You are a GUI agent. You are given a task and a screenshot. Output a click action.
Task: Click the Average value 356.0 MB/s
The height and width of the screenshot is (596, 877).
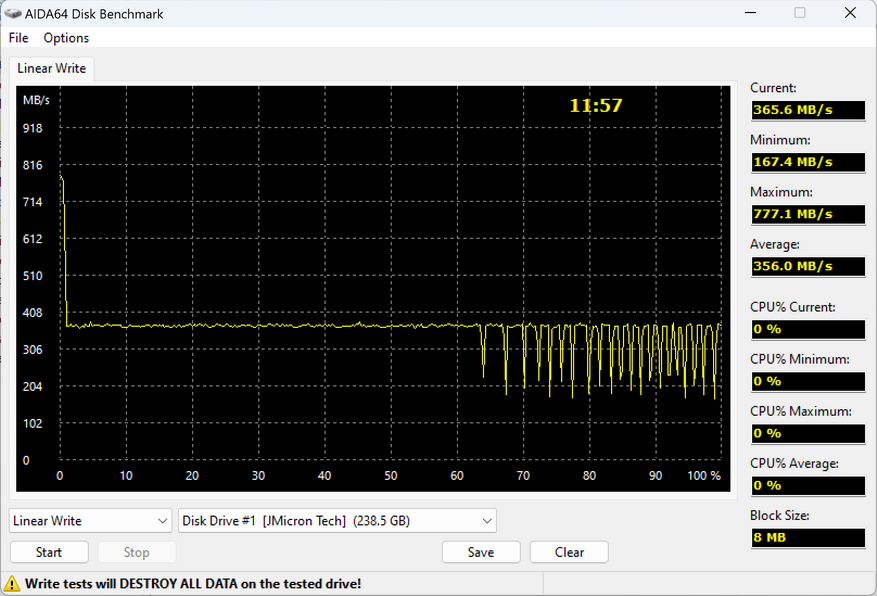click(x=808, y=266)
